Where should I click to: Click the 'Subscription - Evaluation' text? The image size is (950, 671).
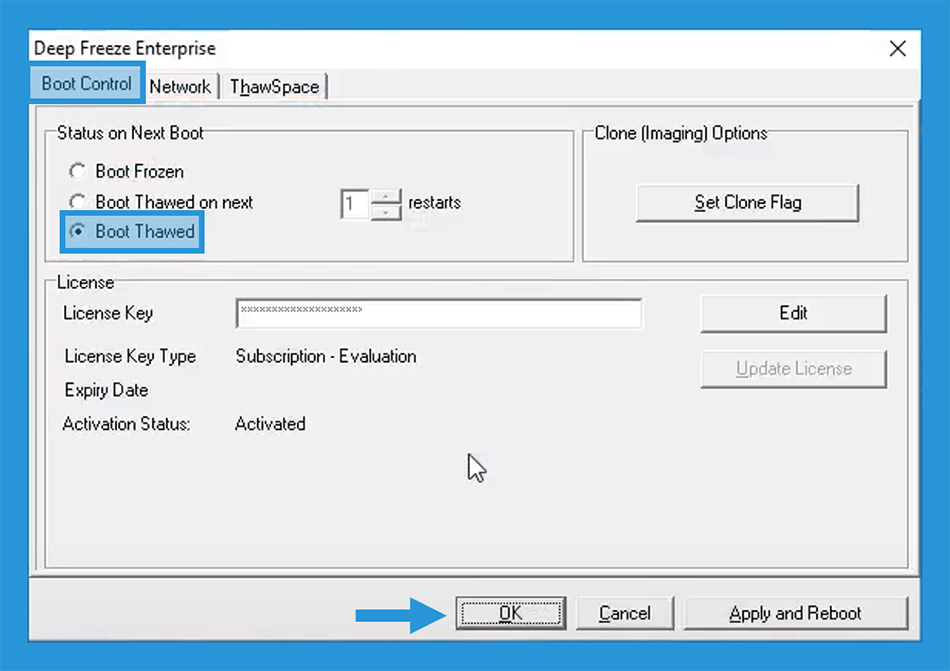tap(326, 356)
